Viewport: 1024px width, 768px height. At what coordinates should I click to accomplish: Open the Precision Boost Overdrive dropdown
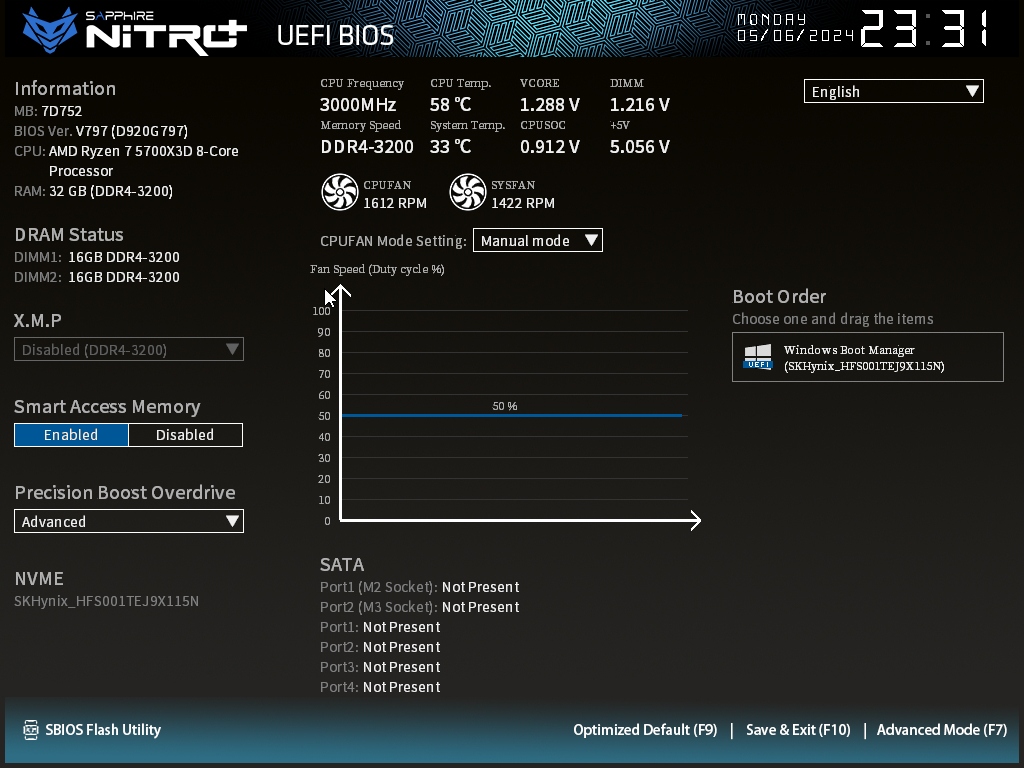click(x=129, y=521)
